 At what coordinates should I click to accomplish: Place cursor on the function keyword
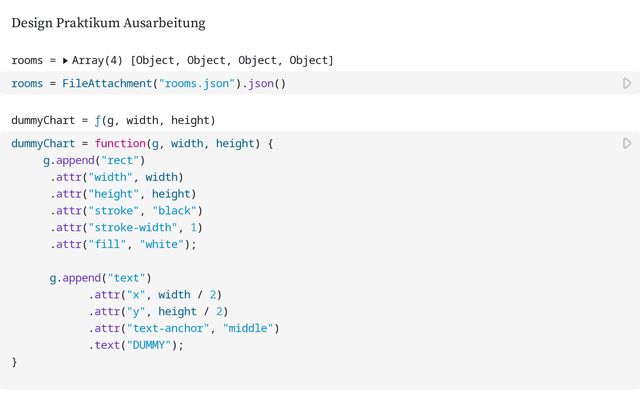tap(120, 143)
